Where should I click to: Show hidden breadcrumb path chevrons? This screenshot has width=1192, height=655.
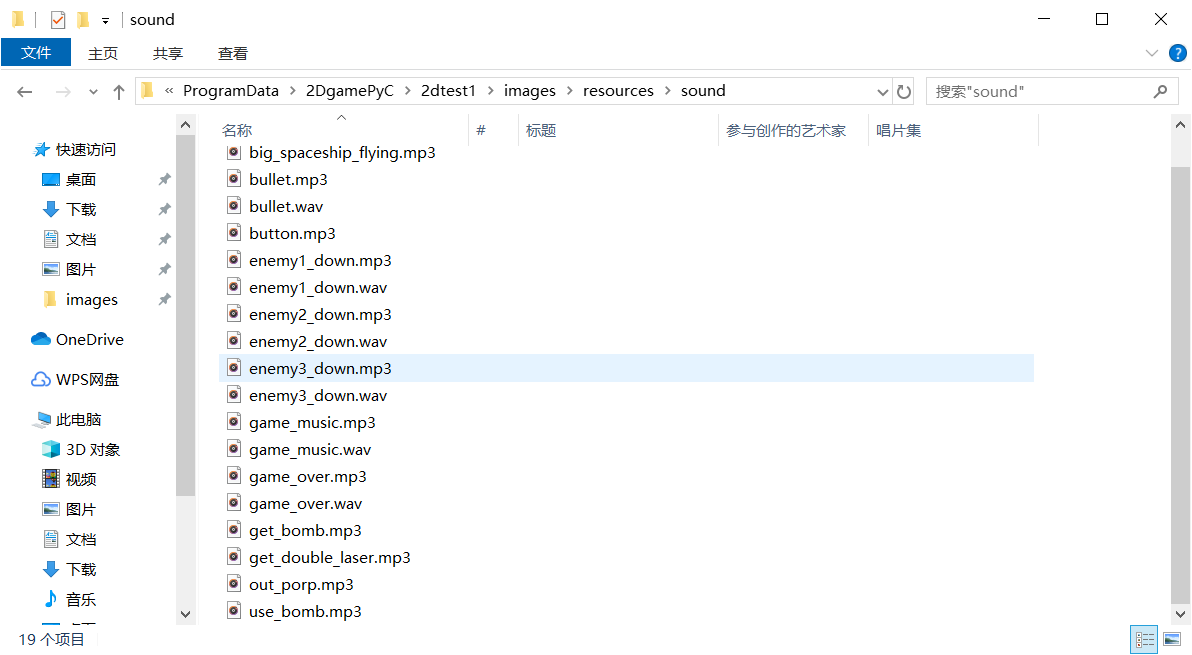pos(169,90)
